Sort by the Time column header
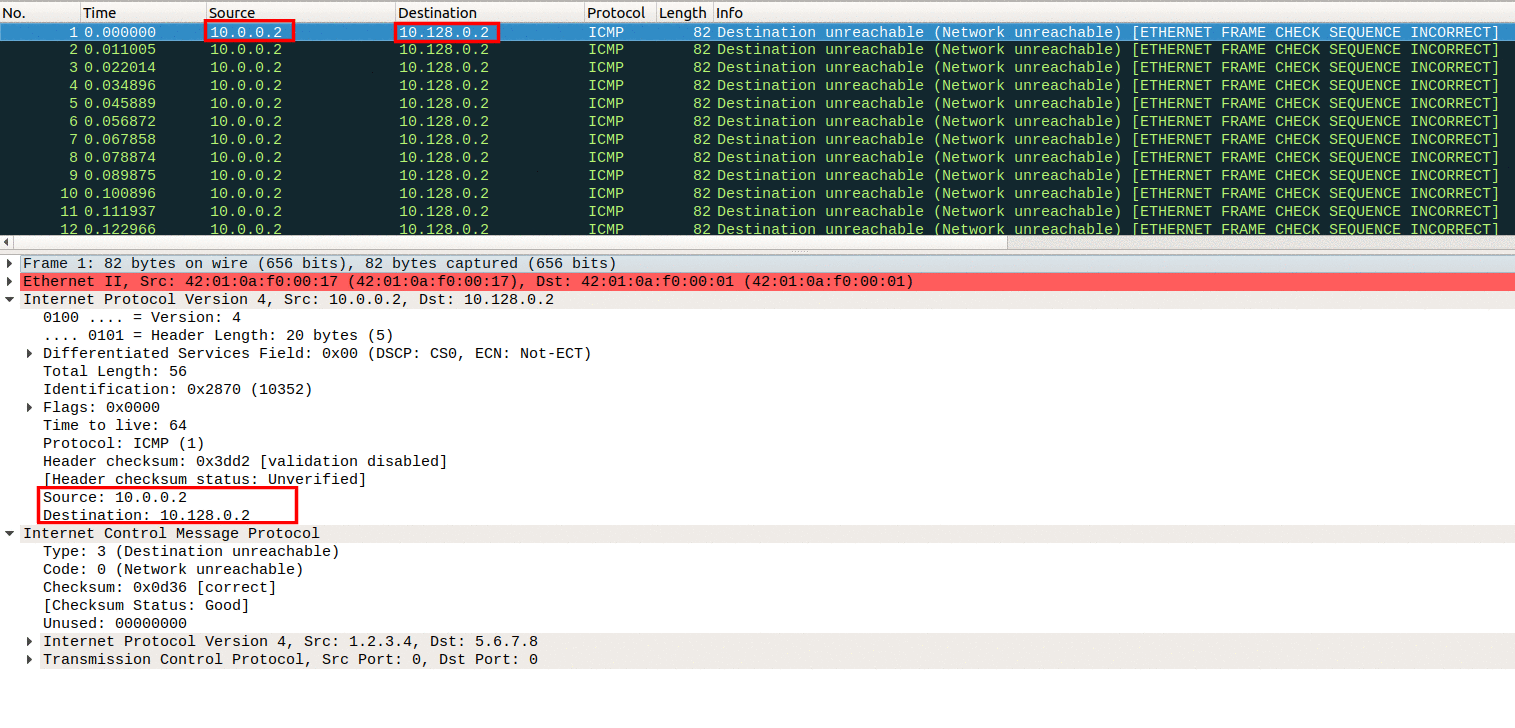 coord(143,13)
